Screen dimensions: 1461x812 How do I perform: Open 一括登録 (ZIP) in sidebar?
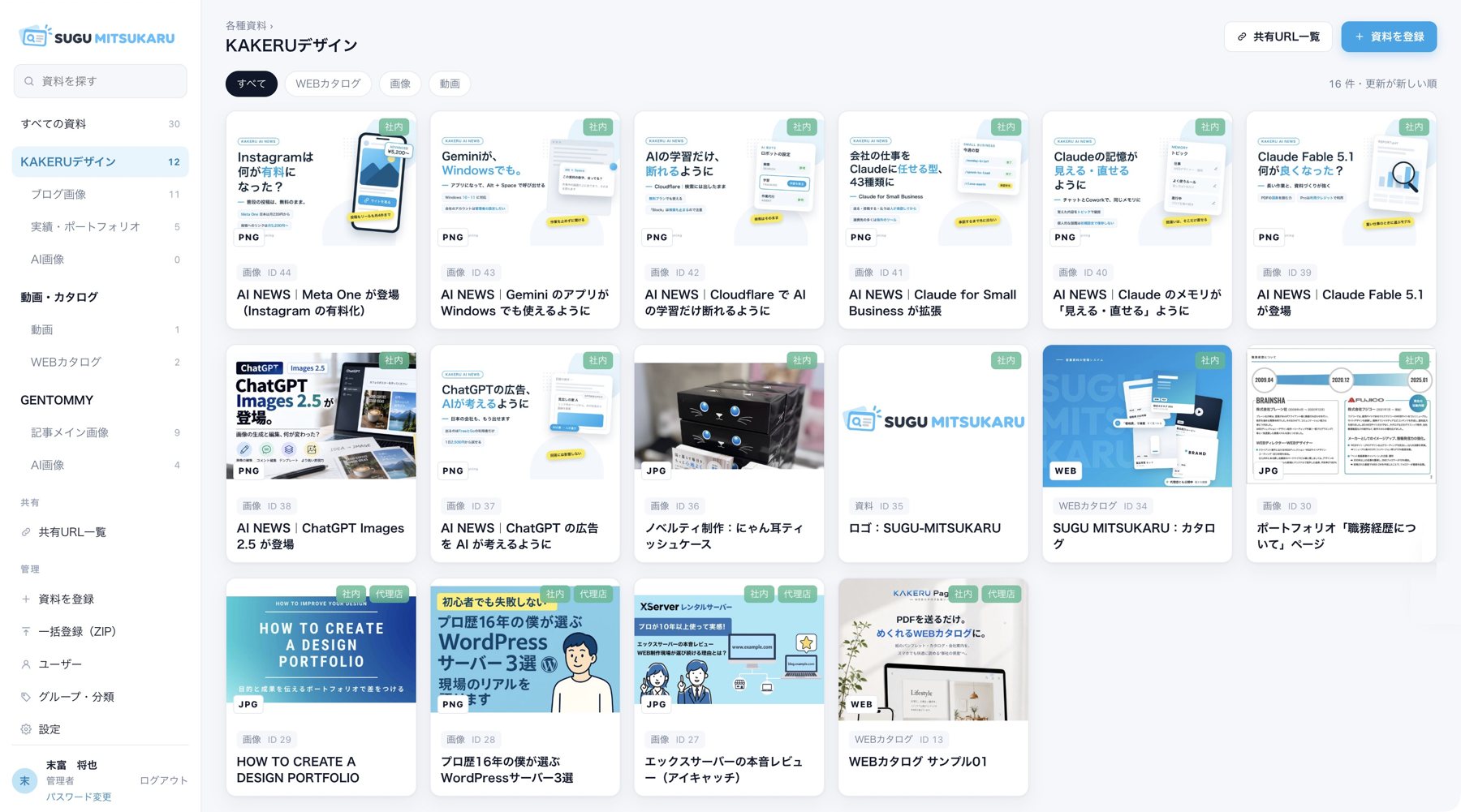(101, 631)
